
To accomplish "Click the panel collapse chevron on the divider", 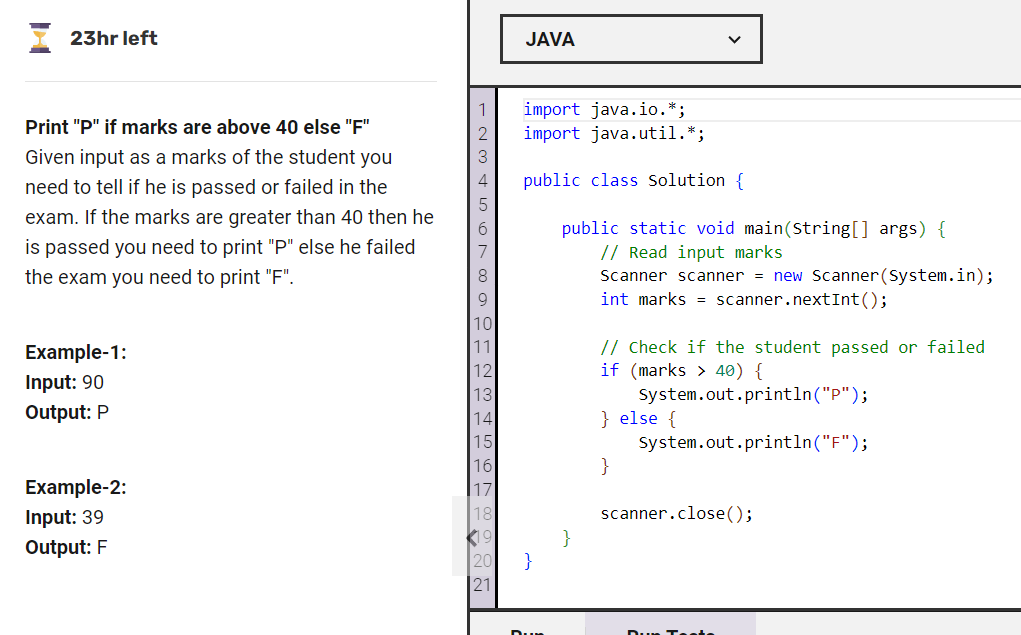I will pyautogui.click(x=470, y=537).
